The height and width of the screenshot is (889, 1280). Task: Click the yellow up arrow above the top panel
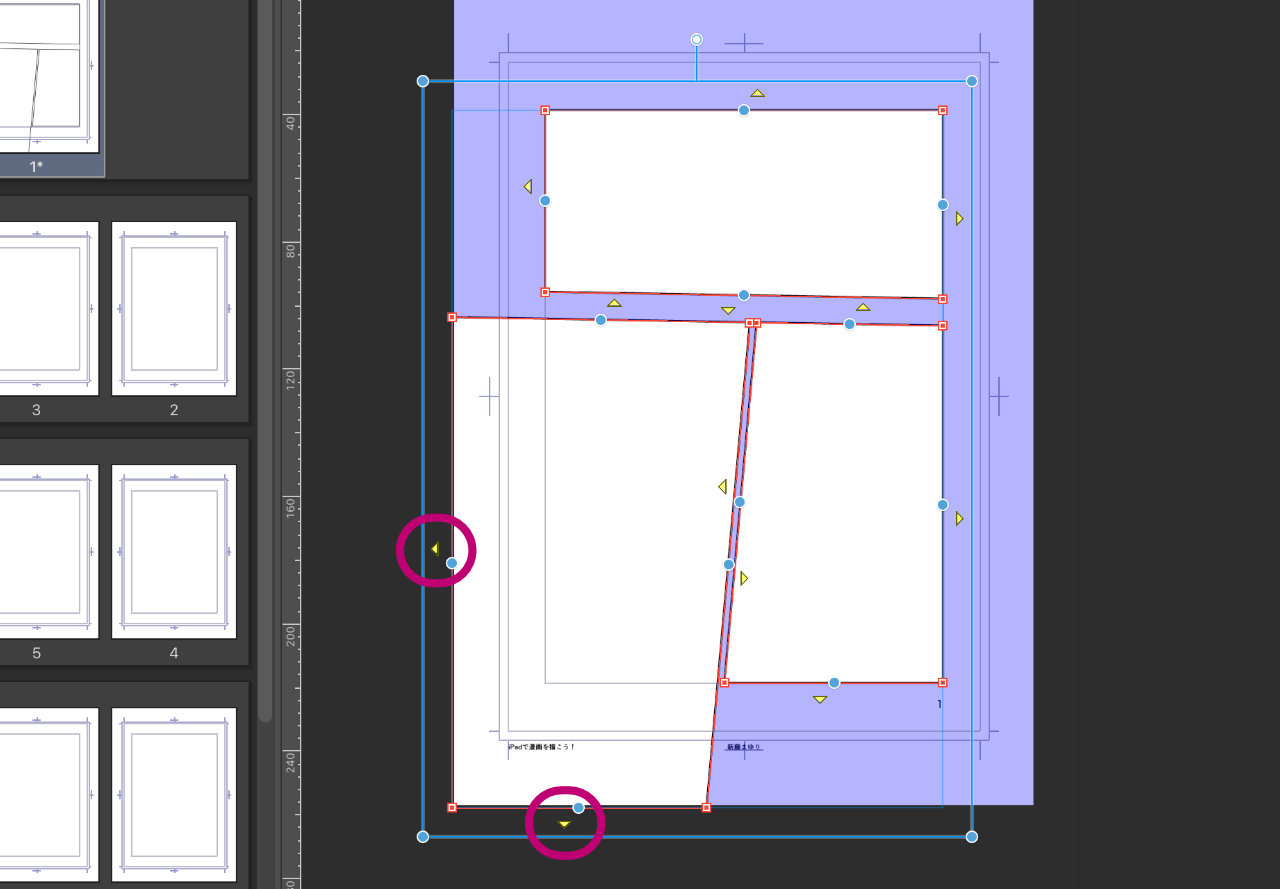(757, 94)
